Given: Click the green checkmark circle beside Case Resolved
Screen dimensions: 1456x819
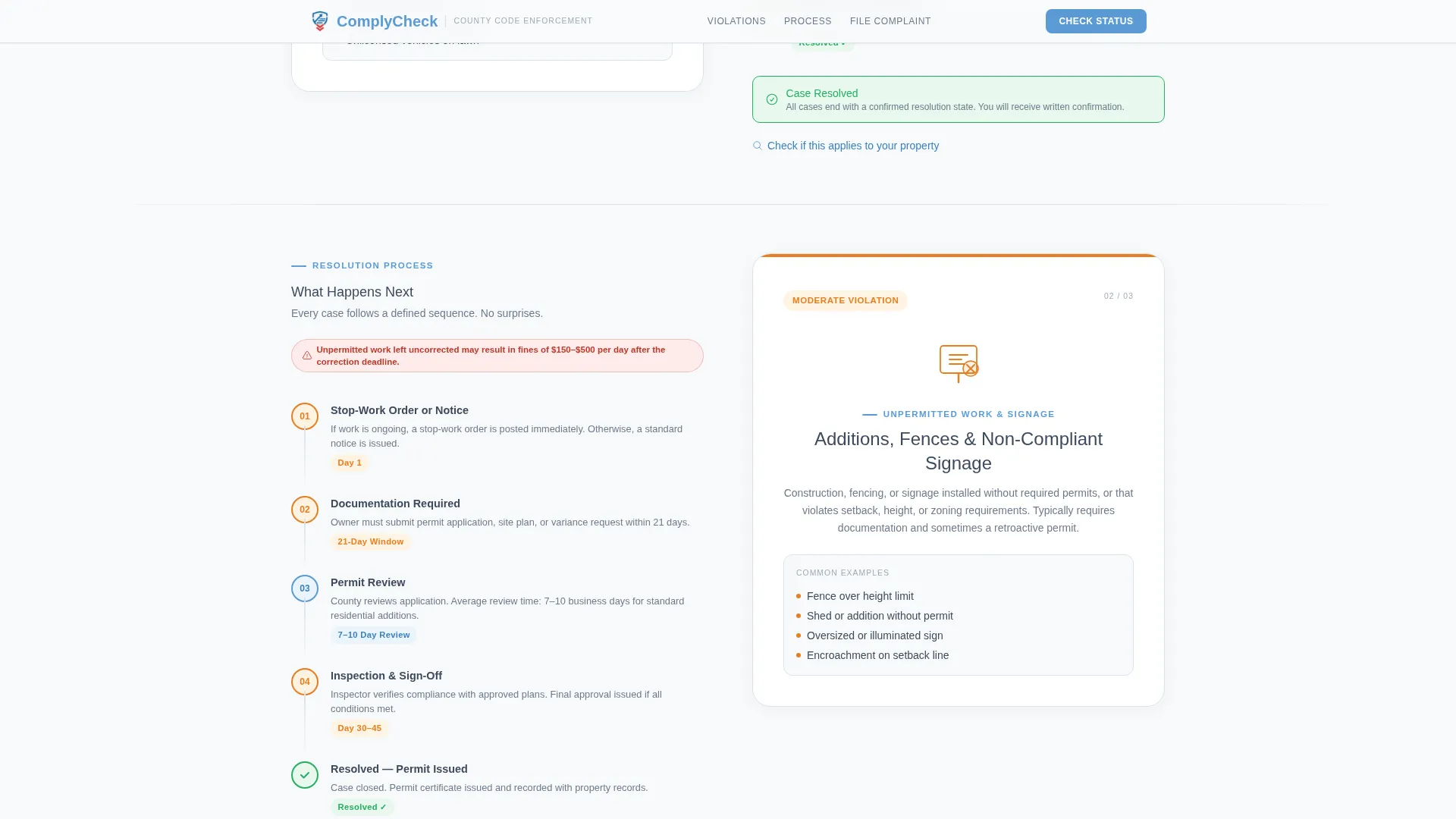Looking at the screenshot, I should (772, 99).
